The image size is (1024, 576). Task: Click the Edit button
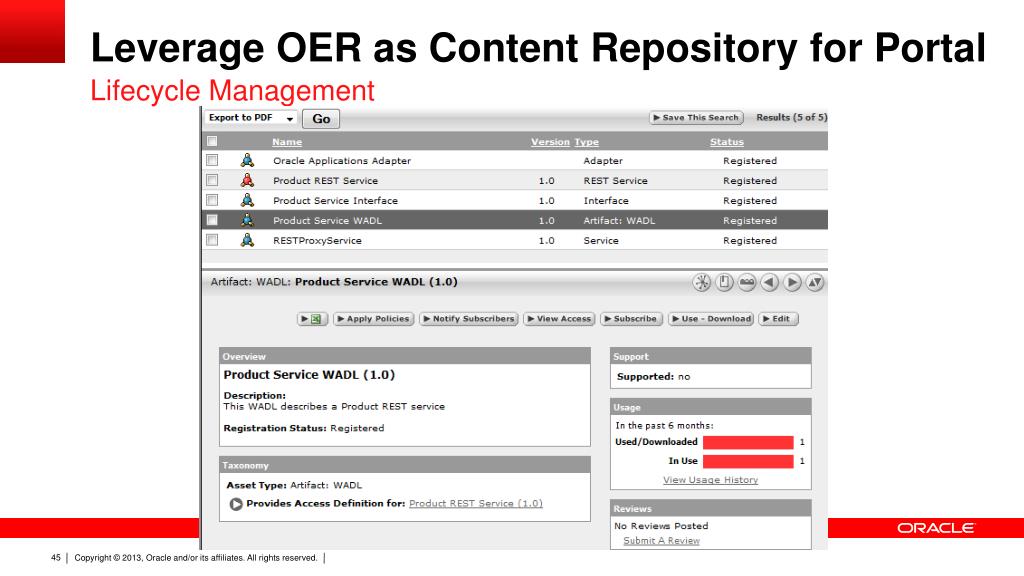pos(778,319)
